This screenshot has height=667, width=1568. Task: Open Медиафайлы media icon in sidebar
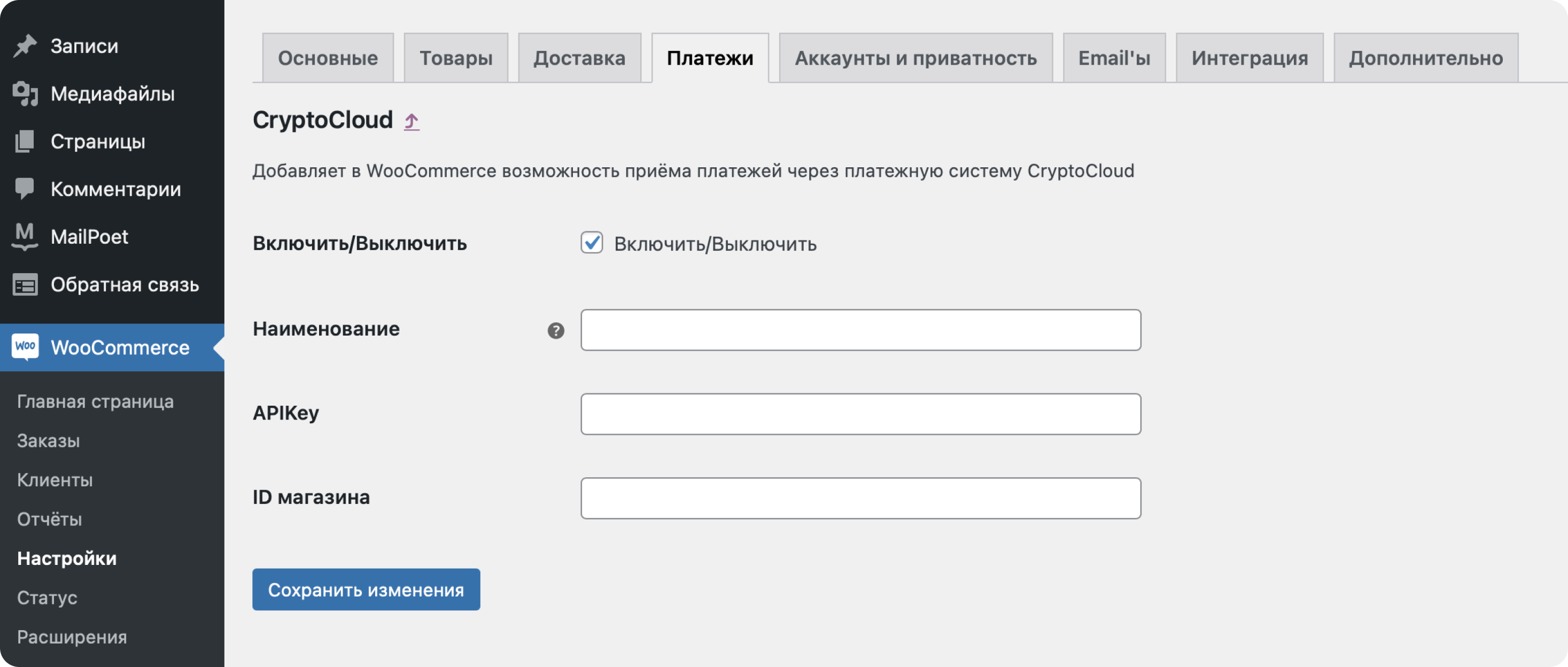pyautogui.click(x=25, y=94)
